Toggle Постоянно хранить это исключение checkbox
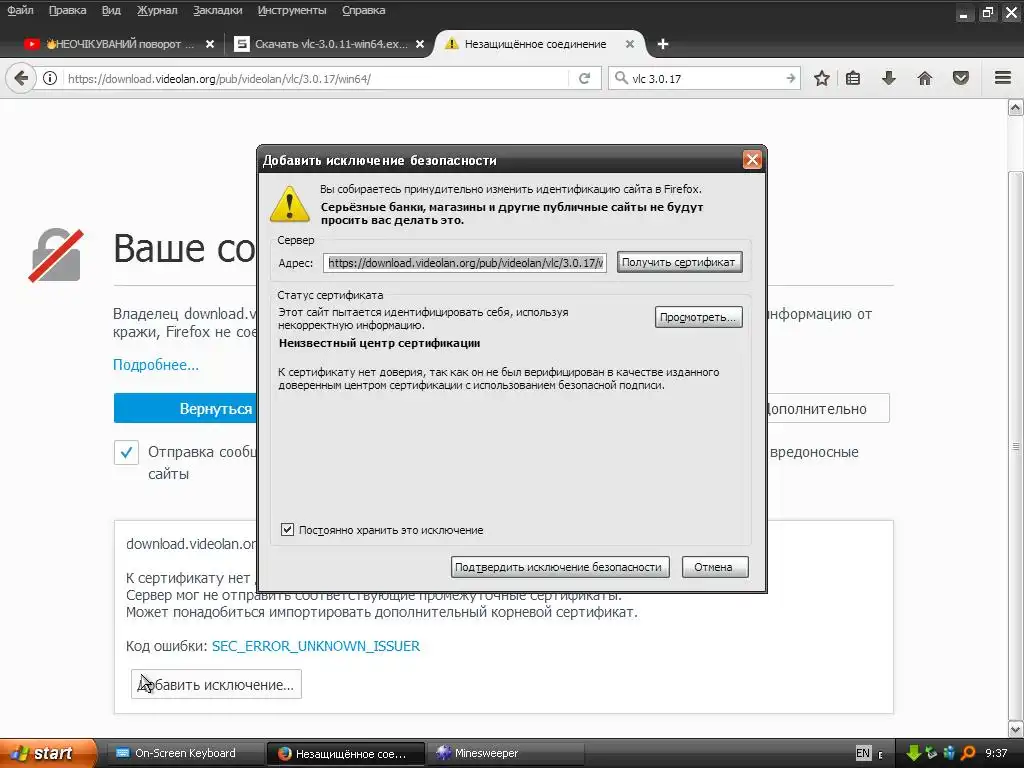Viewport: 1024px width, 768px height. coord(287,530)
